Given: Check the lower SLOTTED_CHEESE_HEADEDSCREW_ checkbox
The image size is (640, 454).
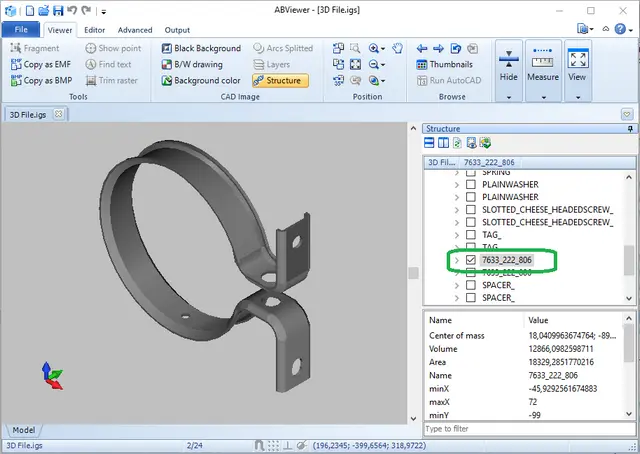Looking at the screenshot, I should 471,222.
